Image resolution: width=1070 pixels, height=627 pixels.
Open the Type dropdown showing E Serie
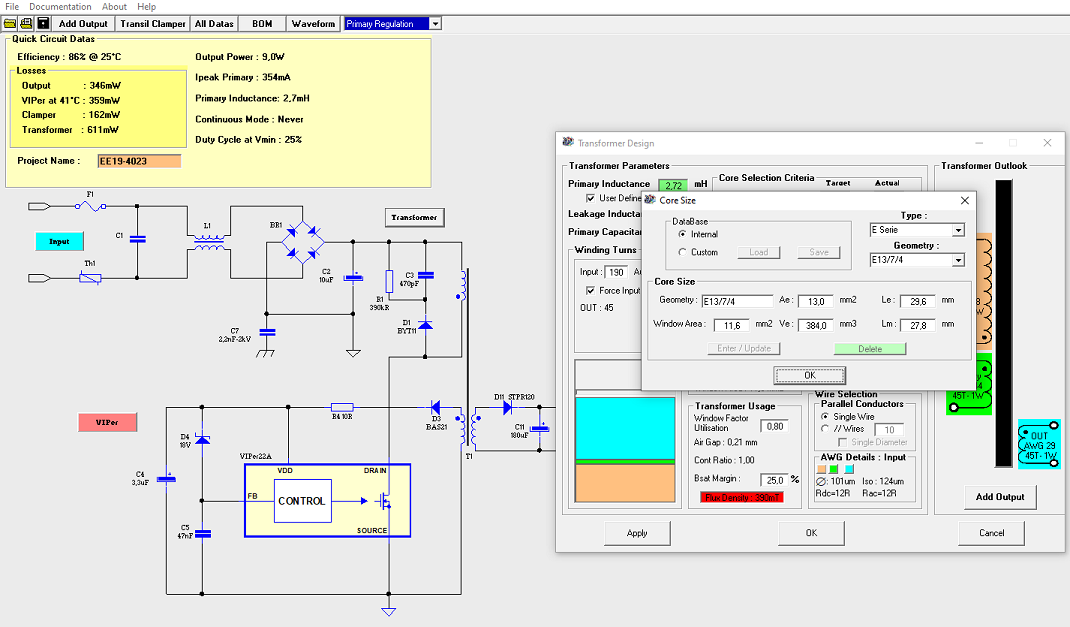click(958, 230)
